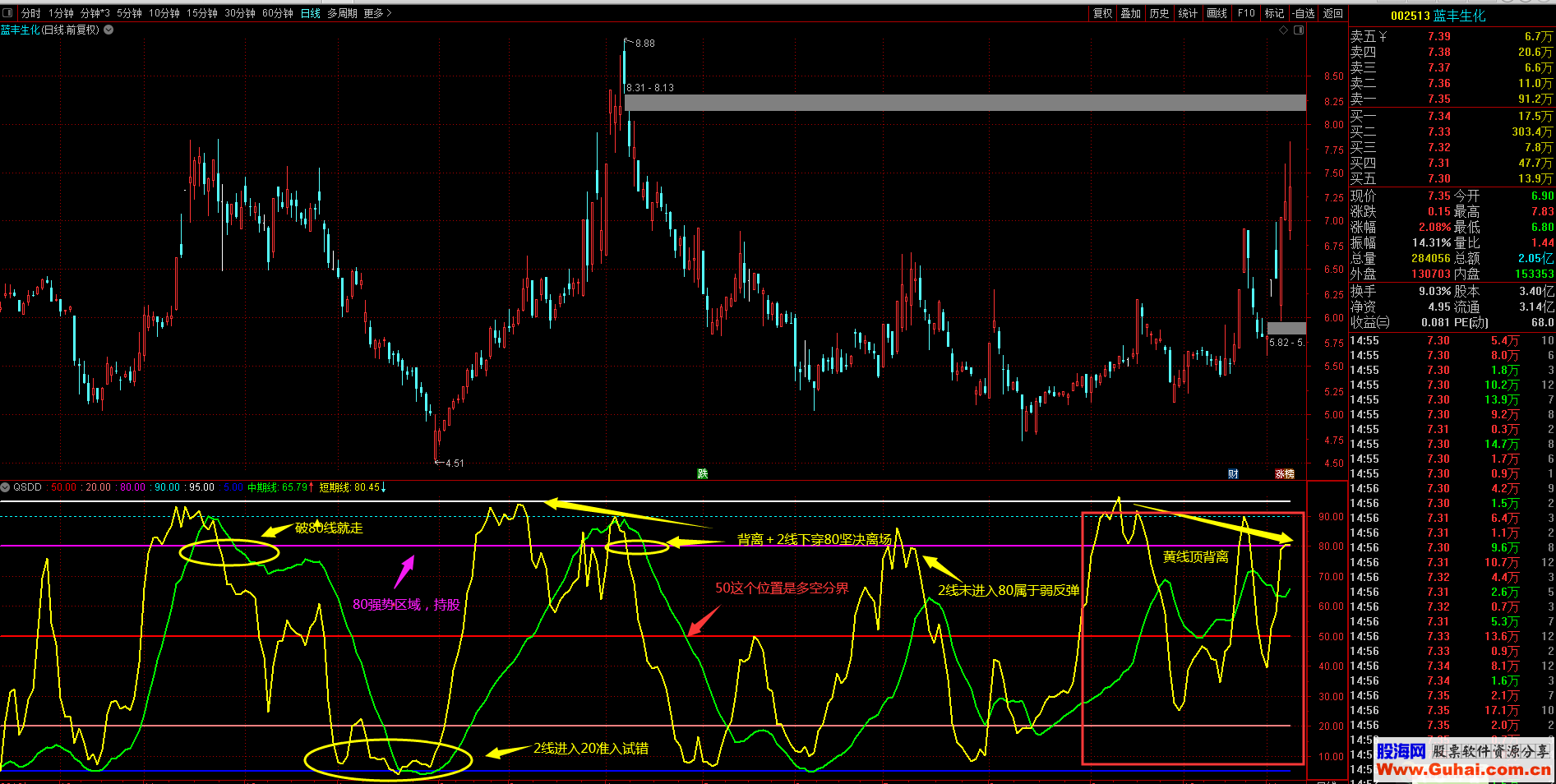This screenshot has height=784, width=1556.
Task: Switch to 60分钟 period
Action: [x=278, y=13]
